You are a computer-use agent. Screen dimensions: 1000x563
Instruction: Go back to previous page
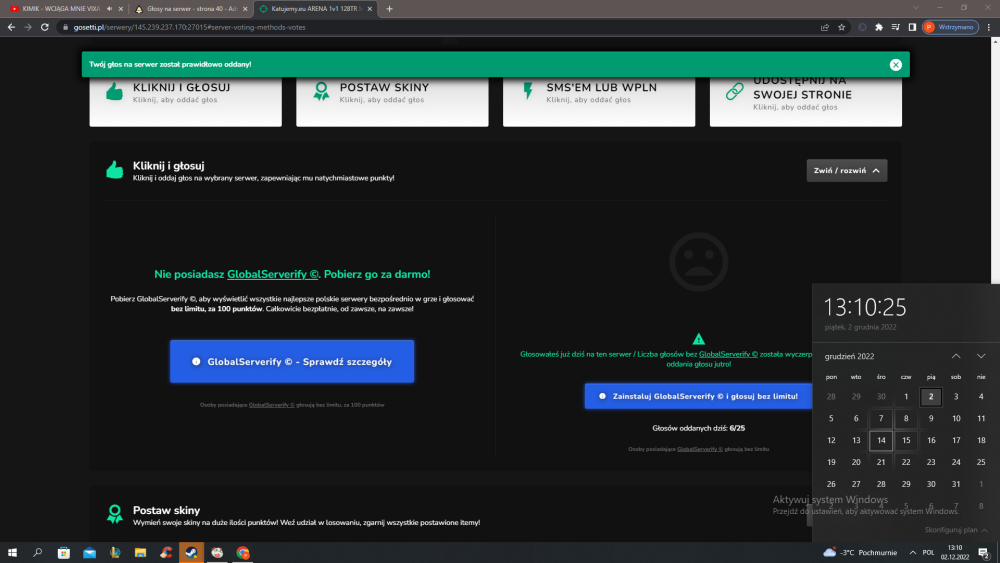point(11,27)
